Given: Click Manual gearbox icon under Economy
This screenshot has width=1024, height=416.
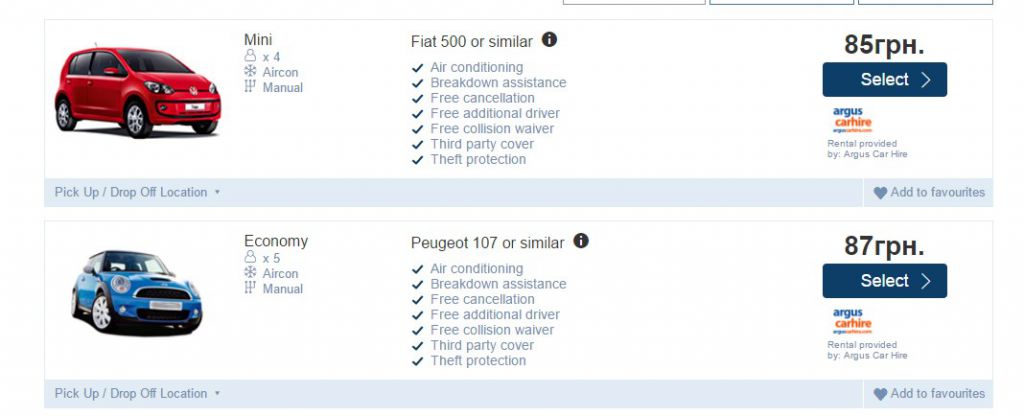Looking at the screenshot, I should 250,288.
